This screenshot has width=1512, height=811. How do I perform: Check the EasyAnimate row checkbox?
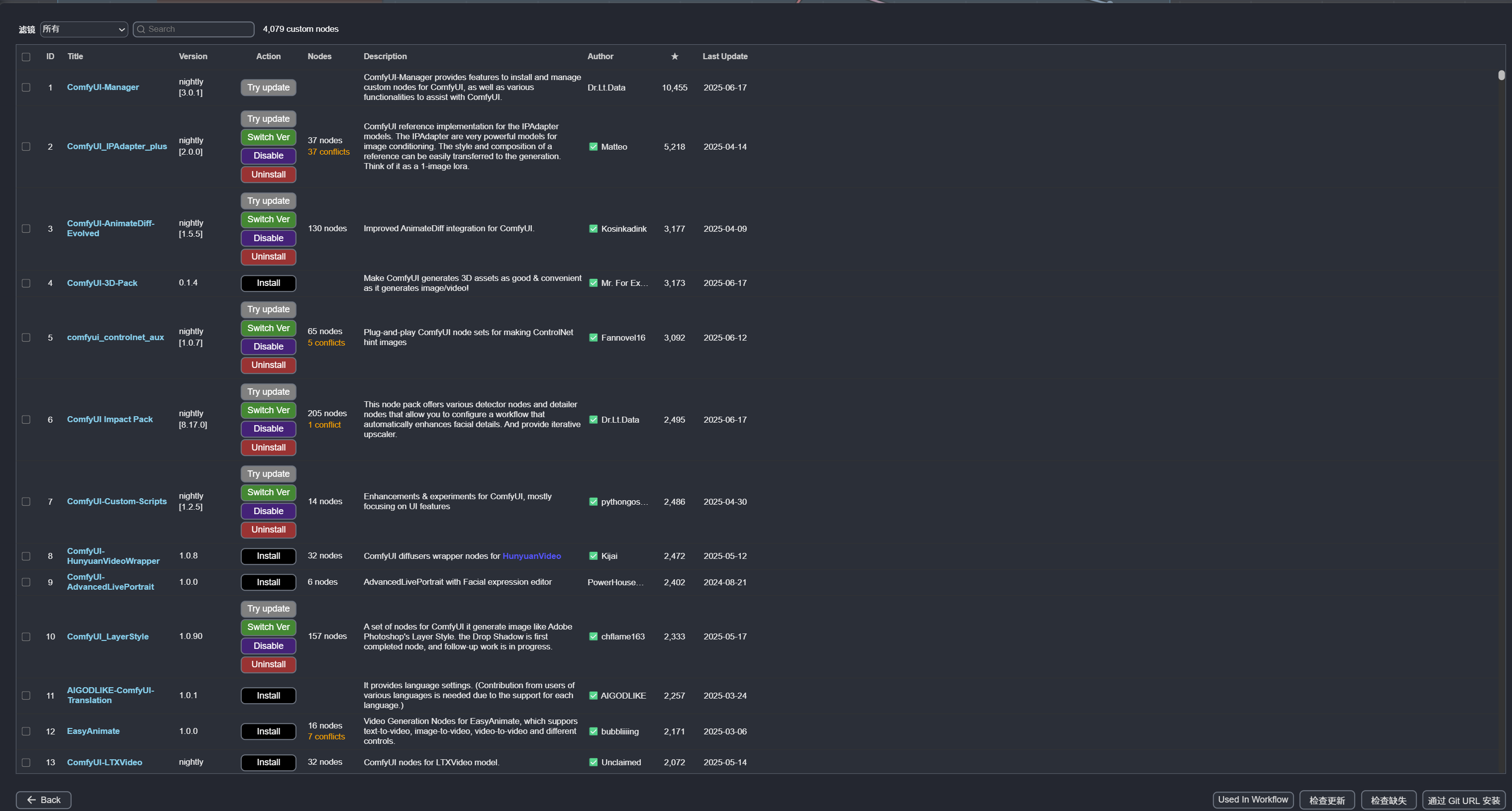click(26, 731)
